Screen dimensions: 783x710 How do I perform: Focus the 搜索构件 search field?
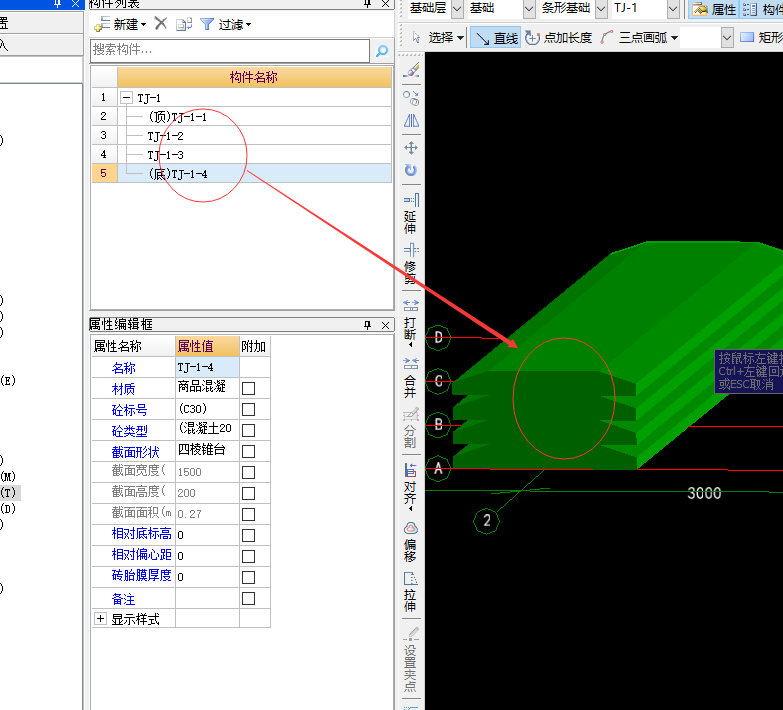230,50
